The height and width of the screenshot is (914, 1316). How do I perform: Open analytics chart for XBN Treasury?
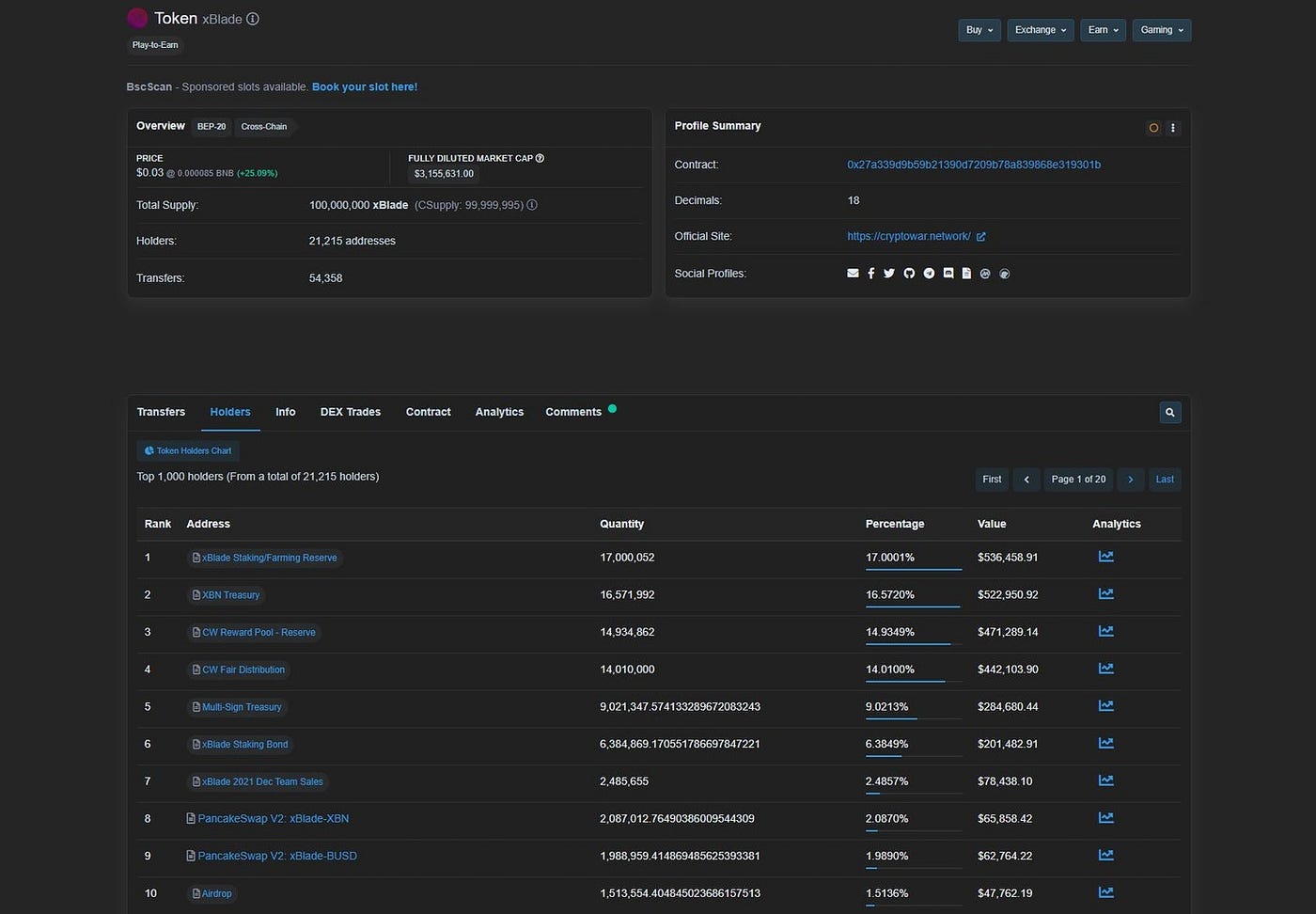[x=1106, y=594]
